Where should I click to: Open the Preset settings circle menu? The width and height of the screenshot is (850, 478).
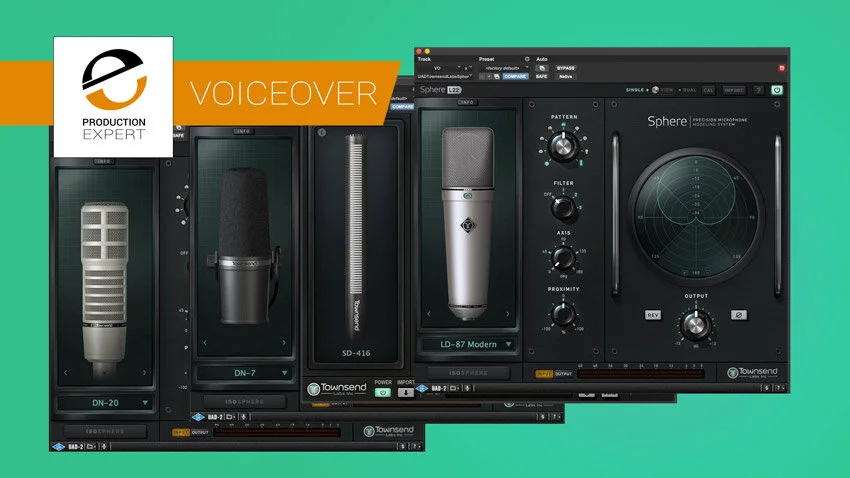[x=527, y=59]
